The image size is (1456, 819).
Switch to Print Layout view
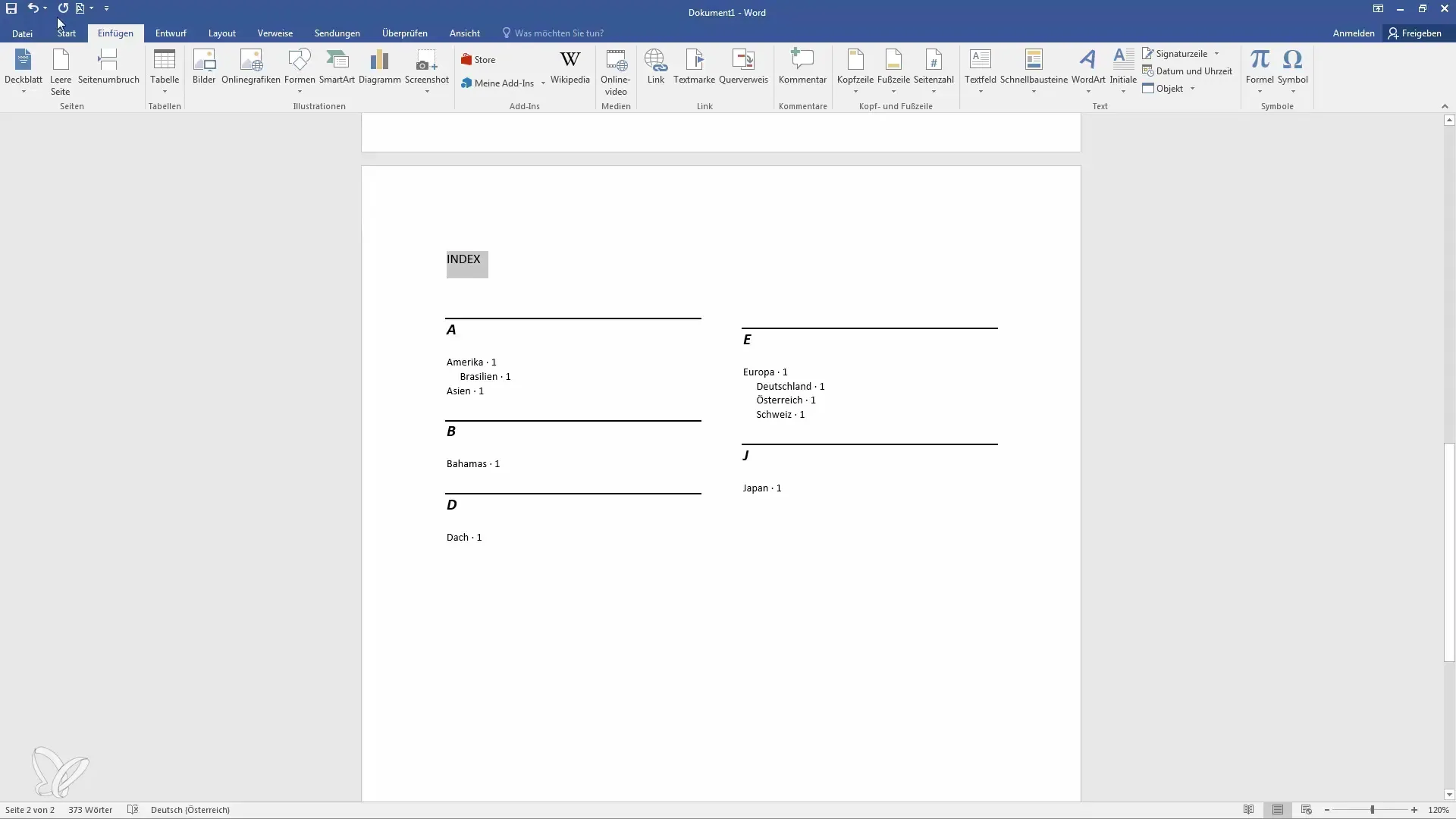point(1278,810)
